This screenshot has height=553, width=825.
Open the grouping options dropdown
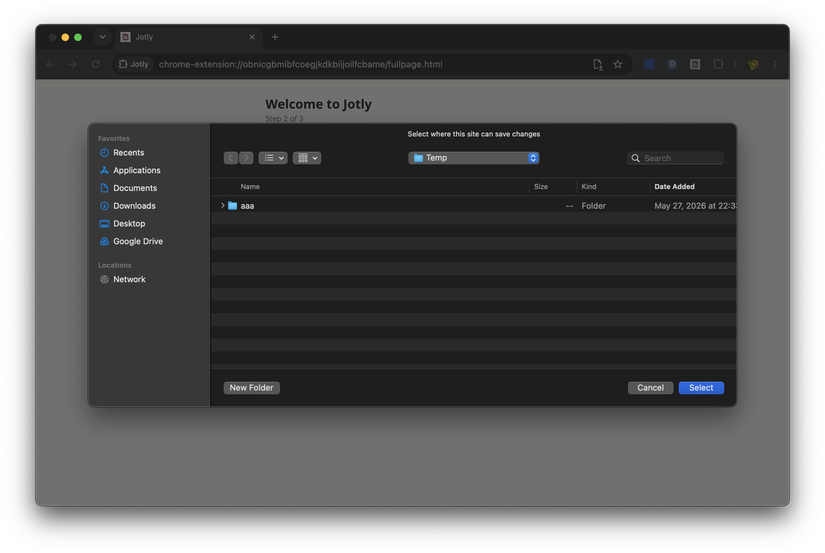(307, 158)
